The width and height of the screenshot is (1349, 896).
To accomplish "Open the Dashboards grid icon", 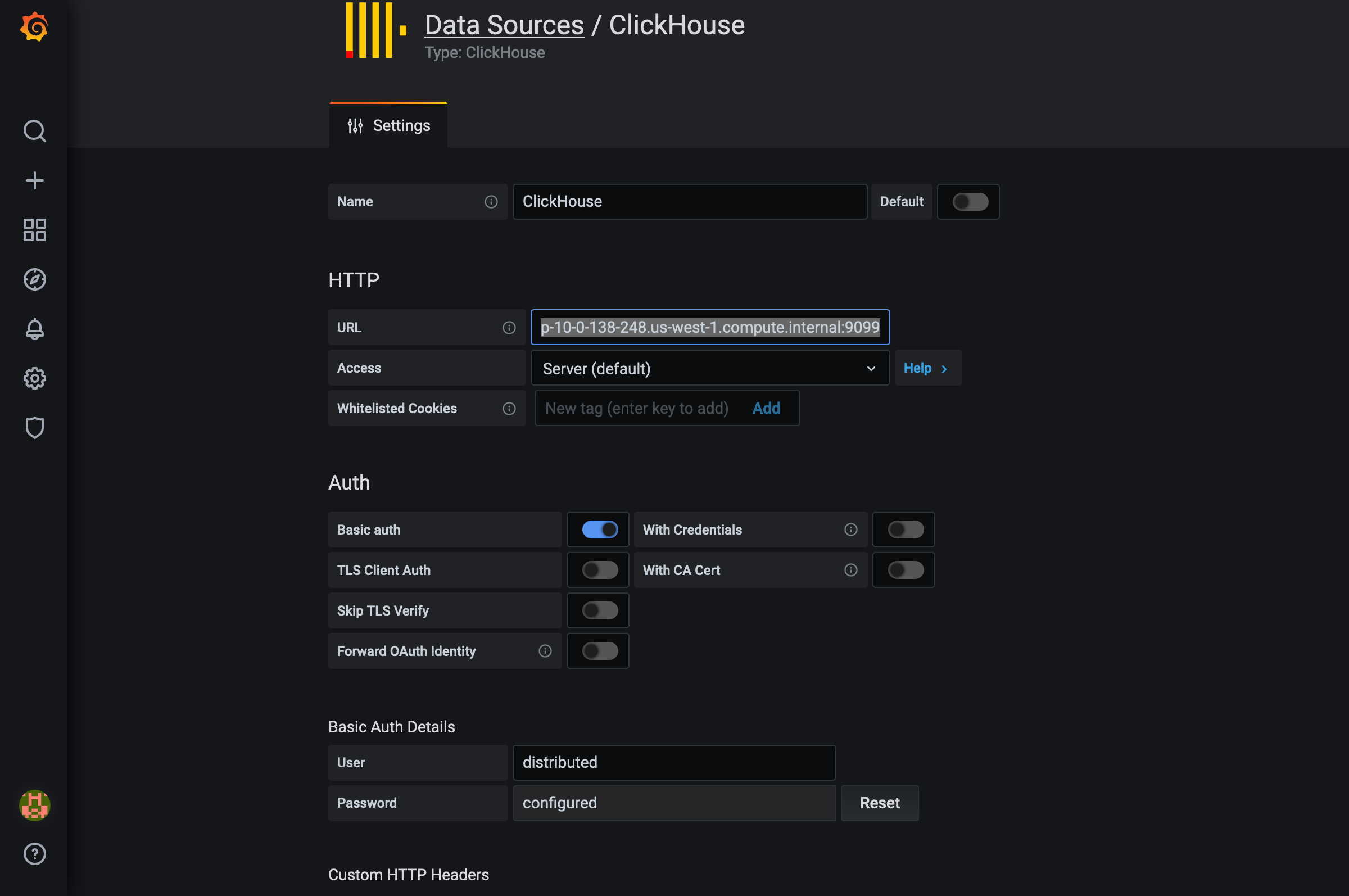I will (34, 230).
